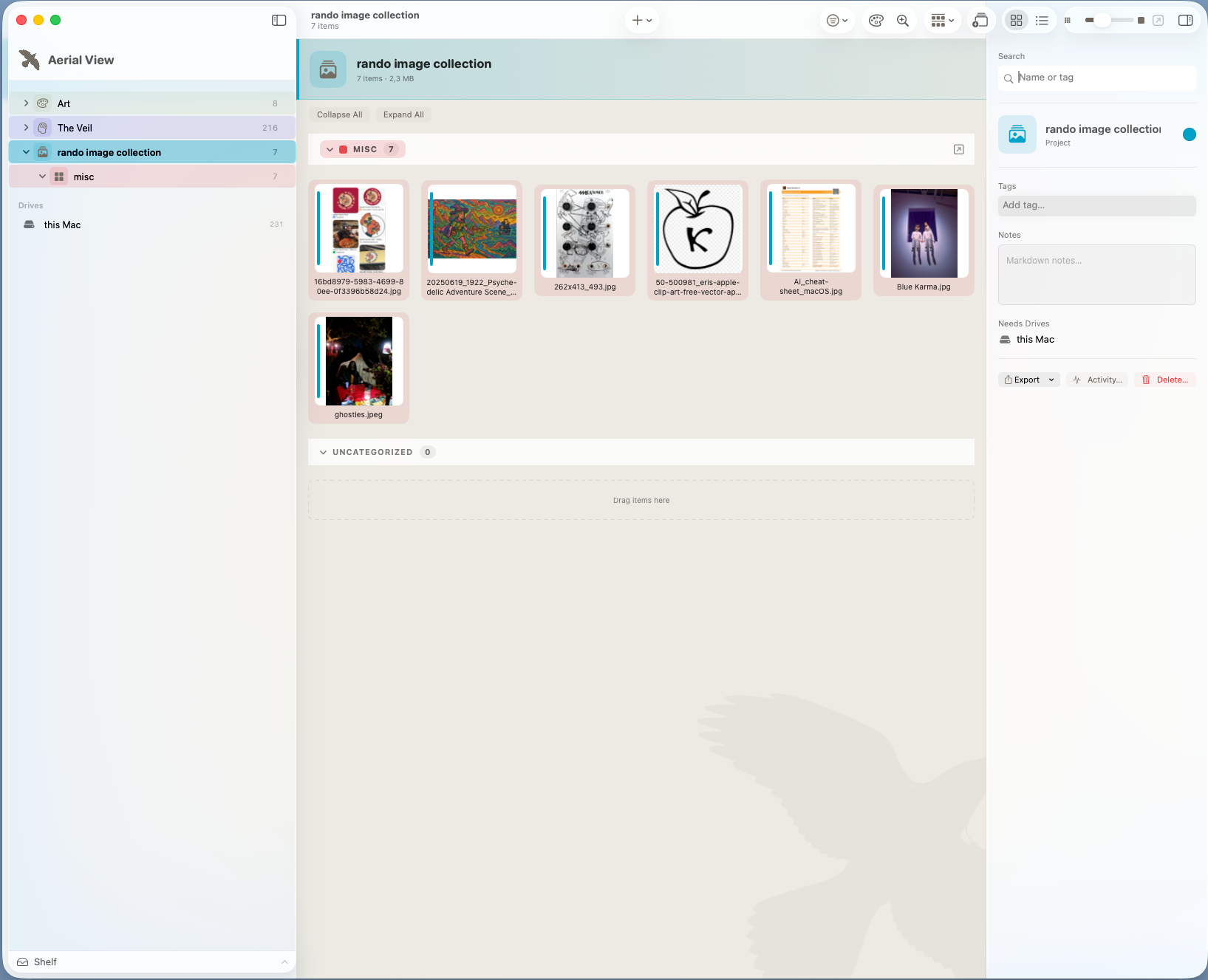Click the Shelf tray icon
The width and height of the screenshot is (1208, 980).
pos(23,962)
